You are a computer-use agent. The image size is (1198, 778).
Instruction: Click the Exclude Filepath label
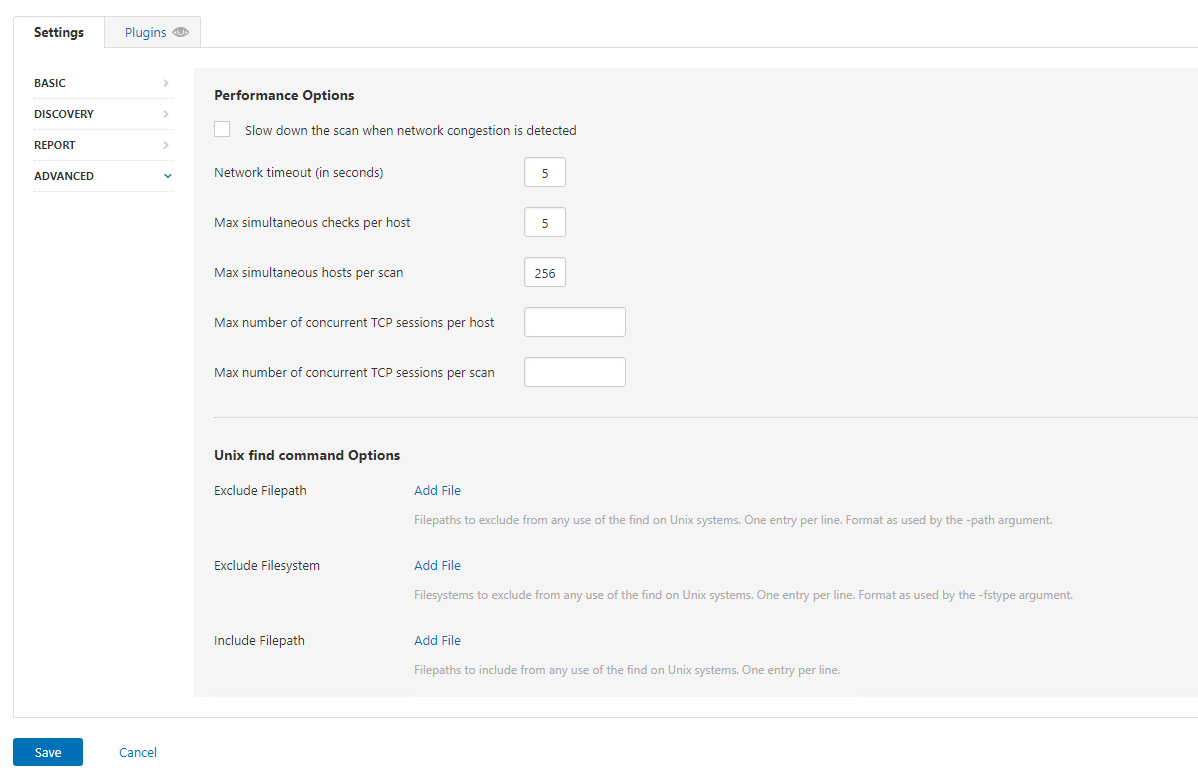(x=261, y=491)
